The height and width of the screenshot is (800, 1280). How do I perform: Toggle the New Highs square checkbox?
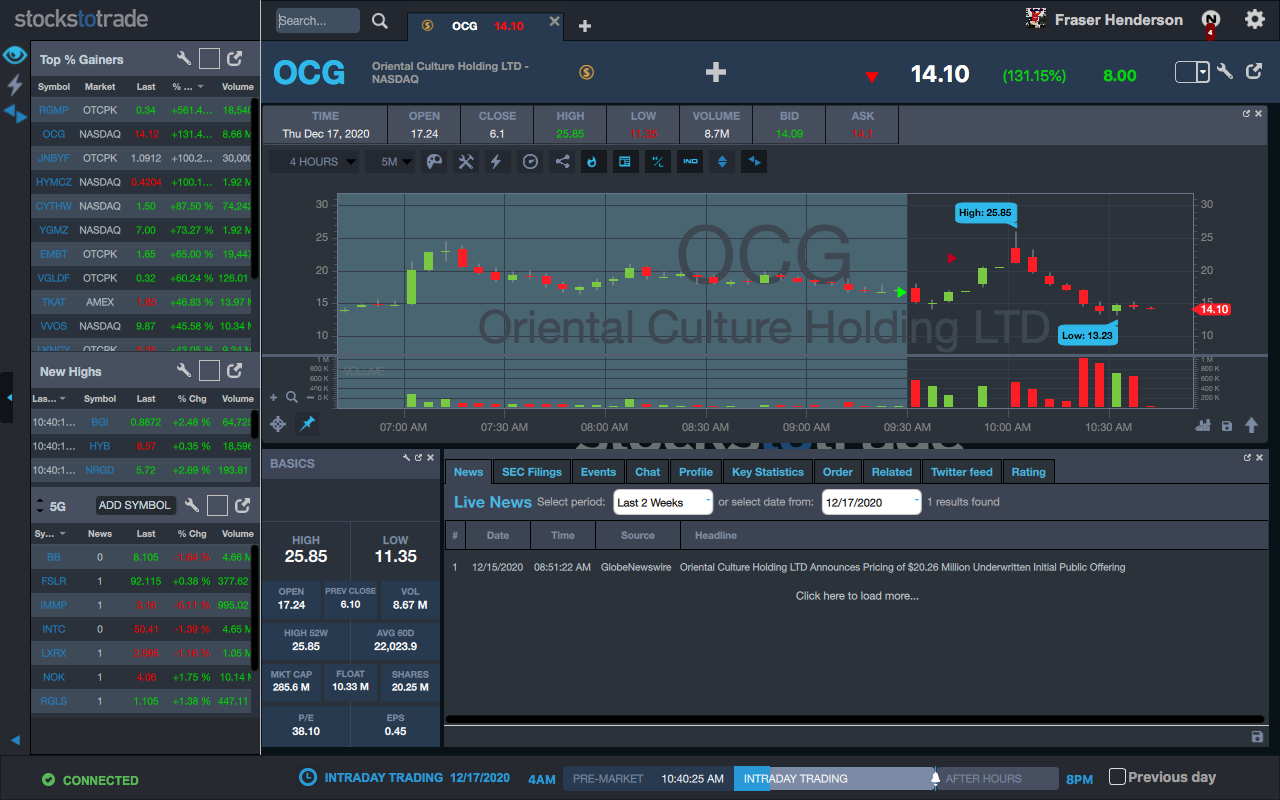[209, 371]
